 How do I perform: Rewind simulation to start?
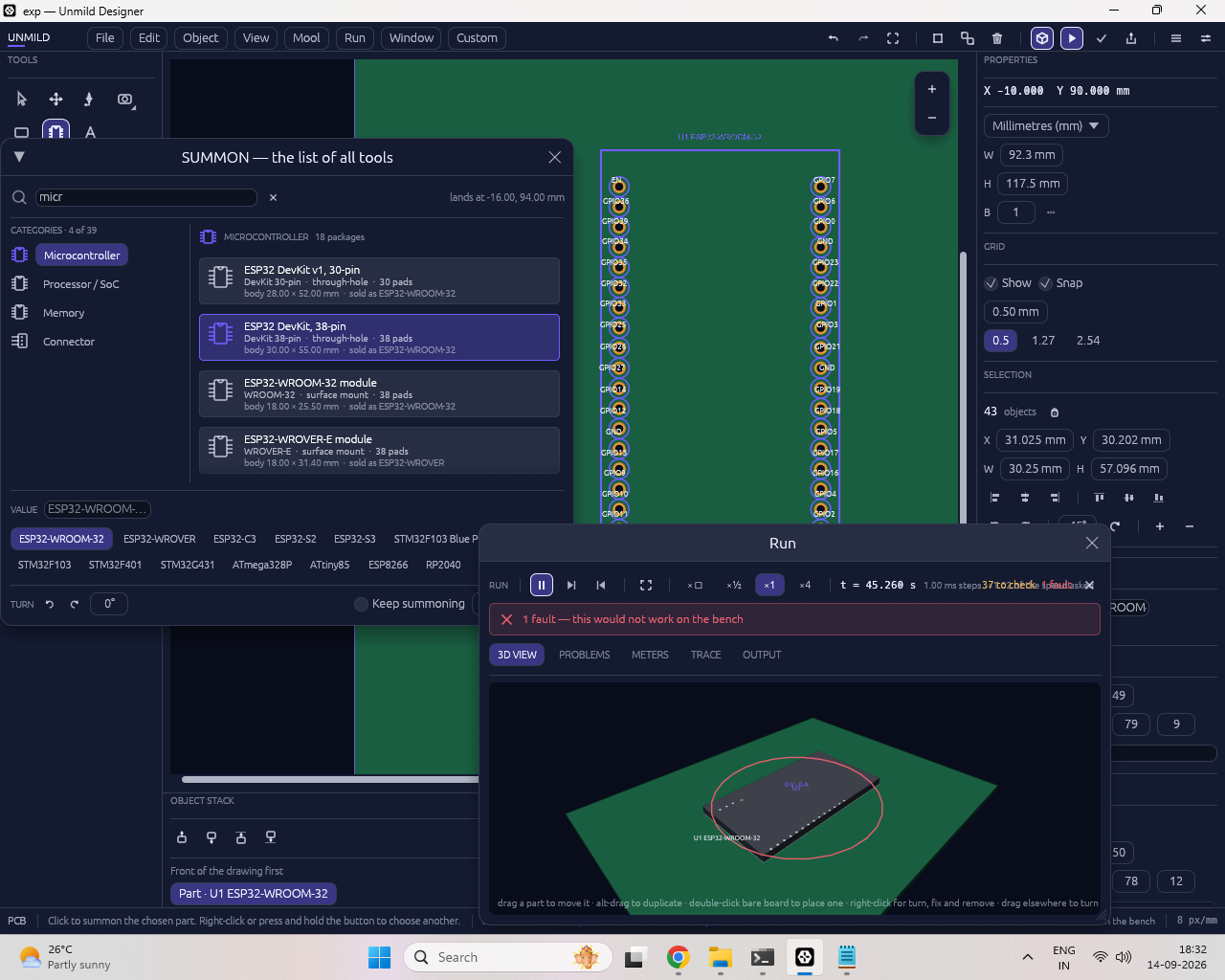point(601,585)
